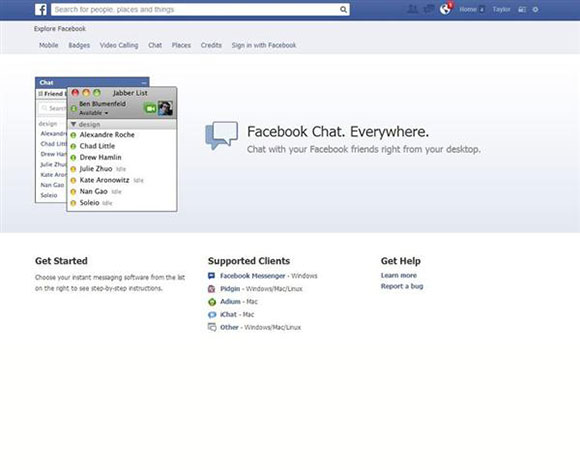Click idle status dot beside Kate Aronowitz
This screenshot has height=470, width=580.
pyautogui.click(x=73, y=180)
